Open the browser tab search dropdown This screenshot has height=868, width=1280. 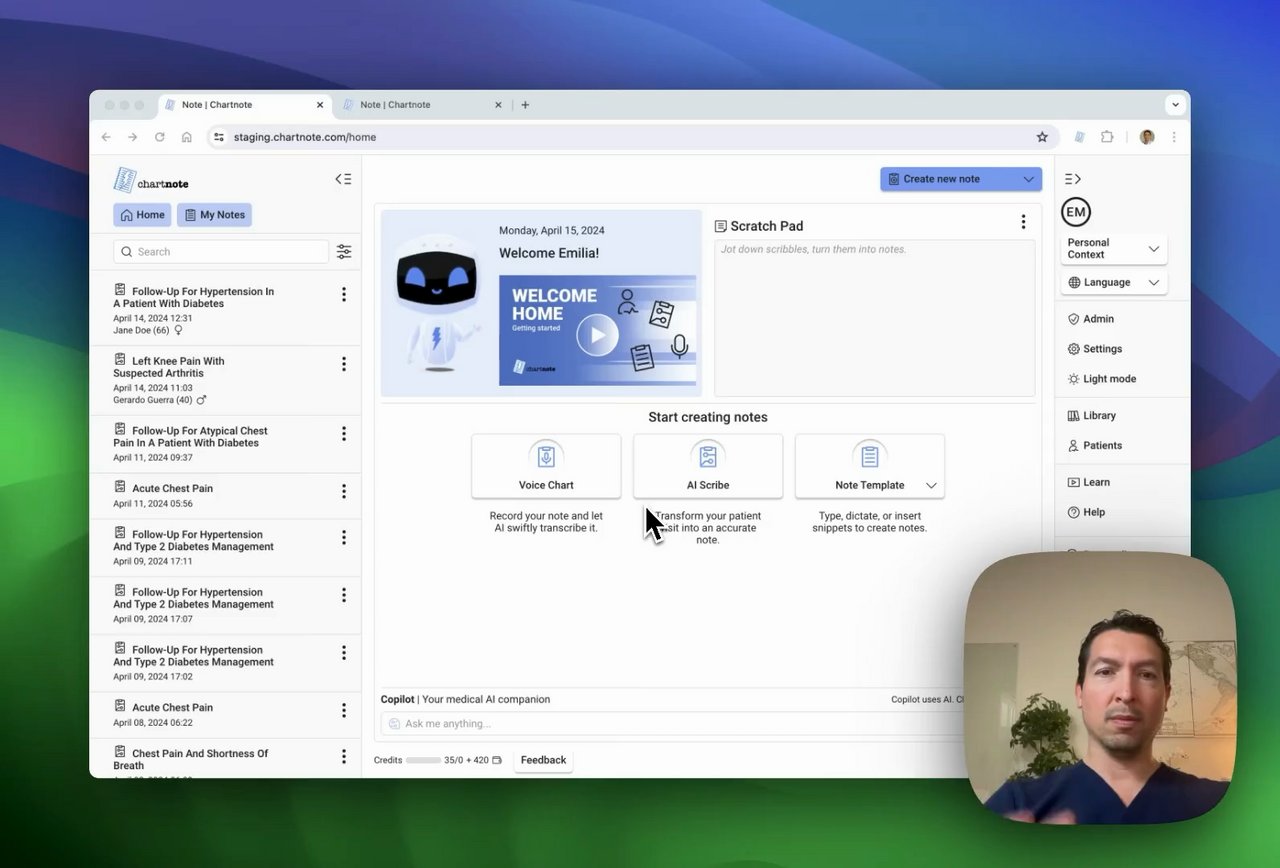point(1175,105)
